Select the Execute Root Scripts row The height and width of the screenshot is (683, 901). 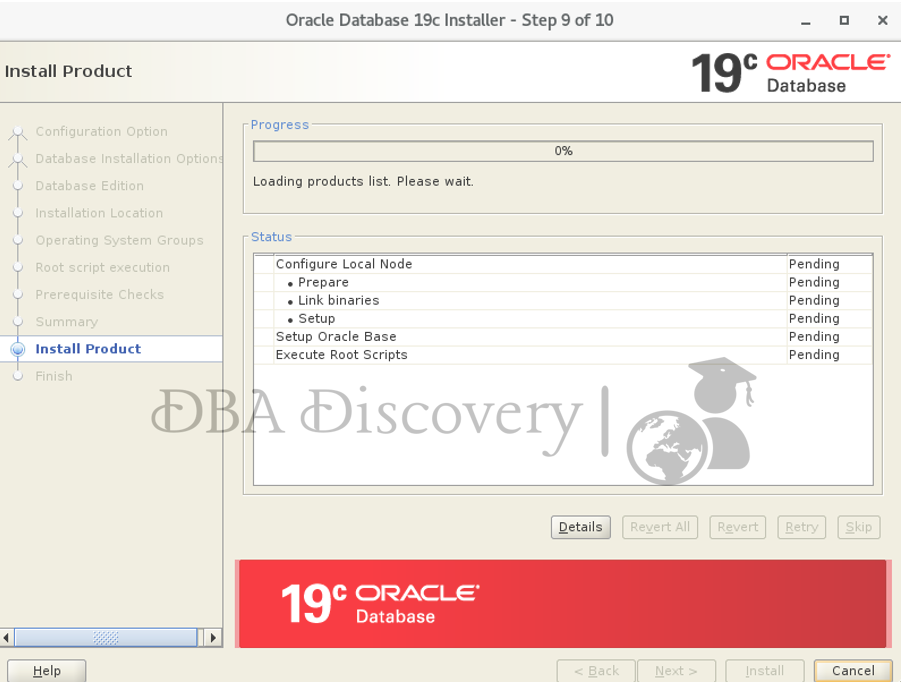coord(341,355)
